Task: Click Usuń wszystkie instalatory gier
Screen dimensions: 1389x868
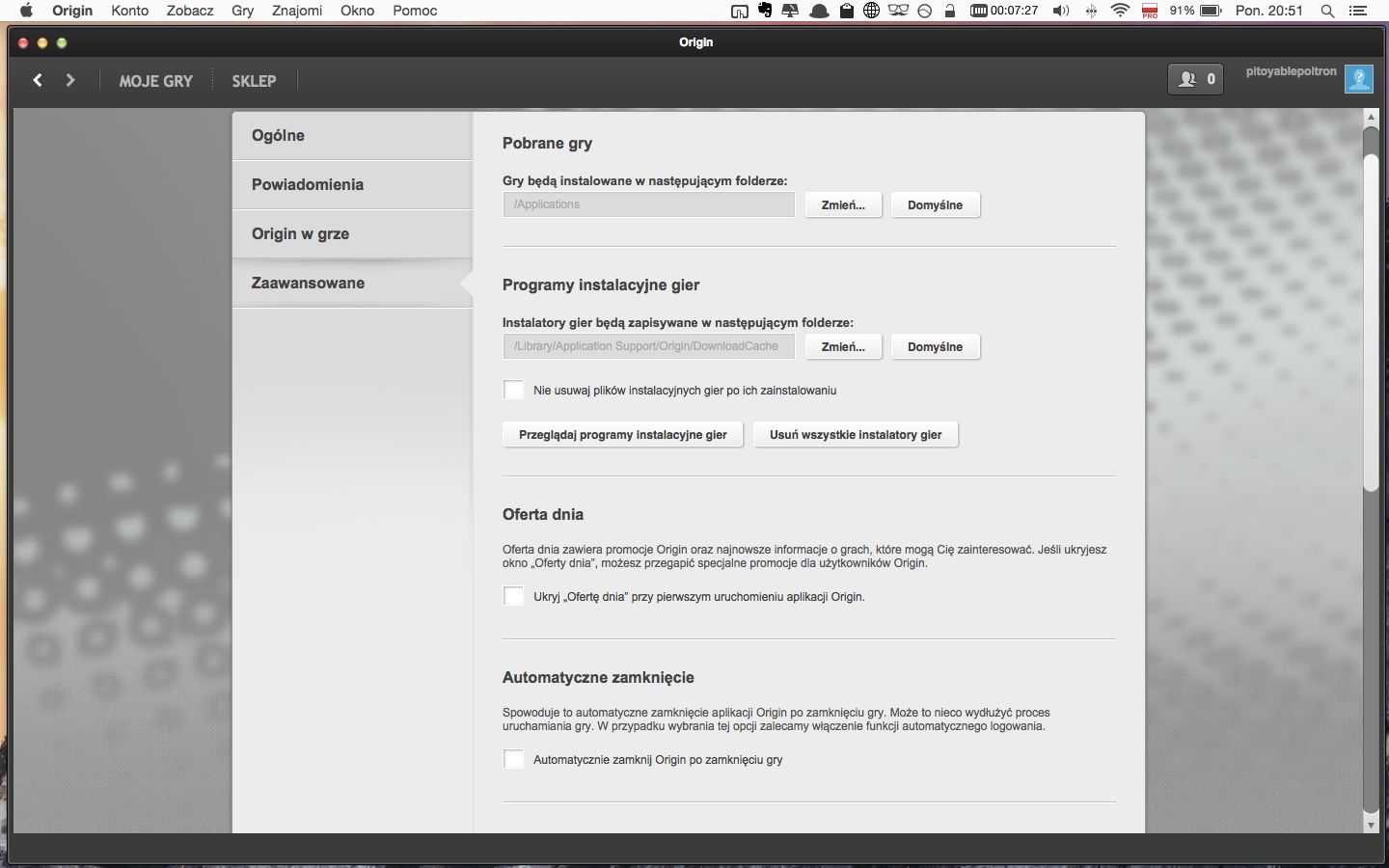Action: point(856,434)
